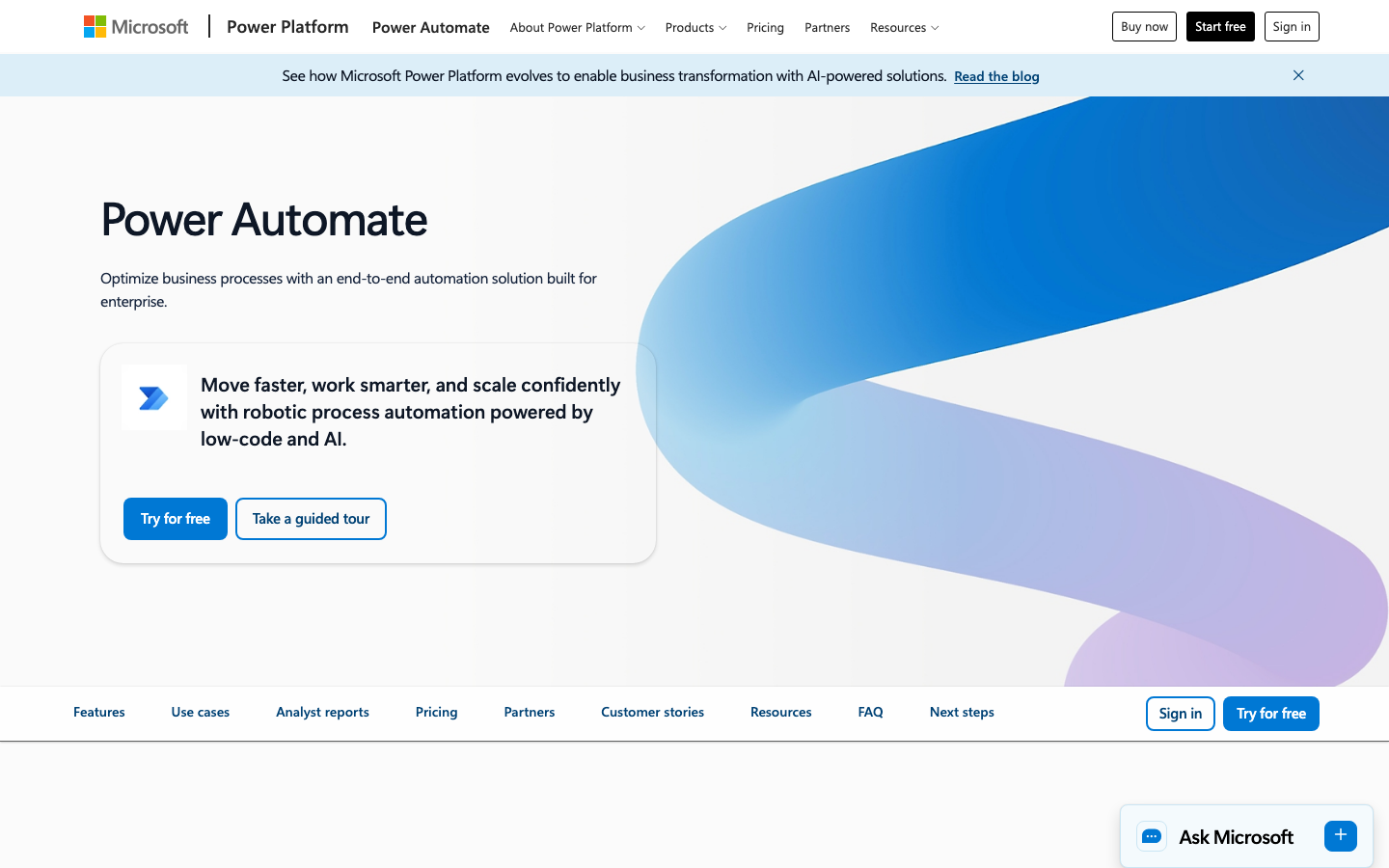Viewport: 1389px width, 868px height.
Task: Jump to the Next steps section
Action: [x=962, y=712]
